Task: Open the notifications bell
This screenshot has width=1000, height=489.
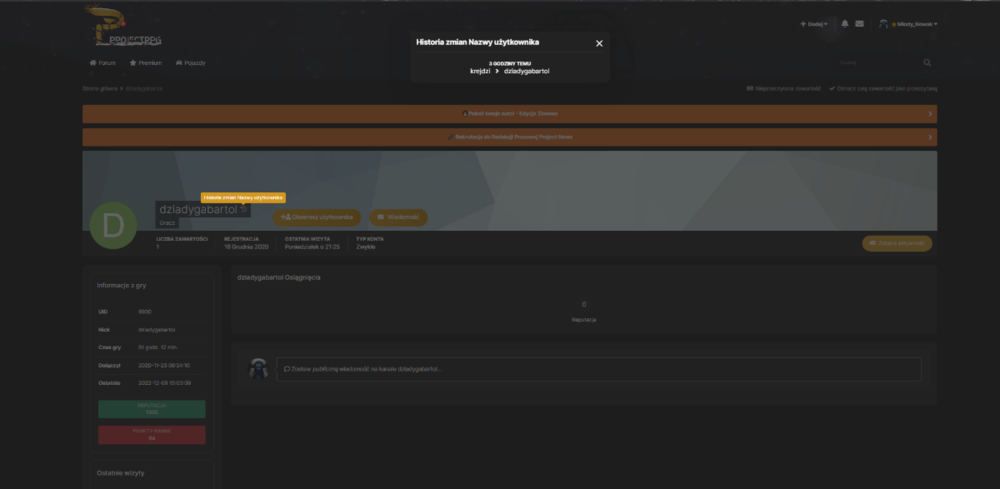Action: [x=844, y=24]
